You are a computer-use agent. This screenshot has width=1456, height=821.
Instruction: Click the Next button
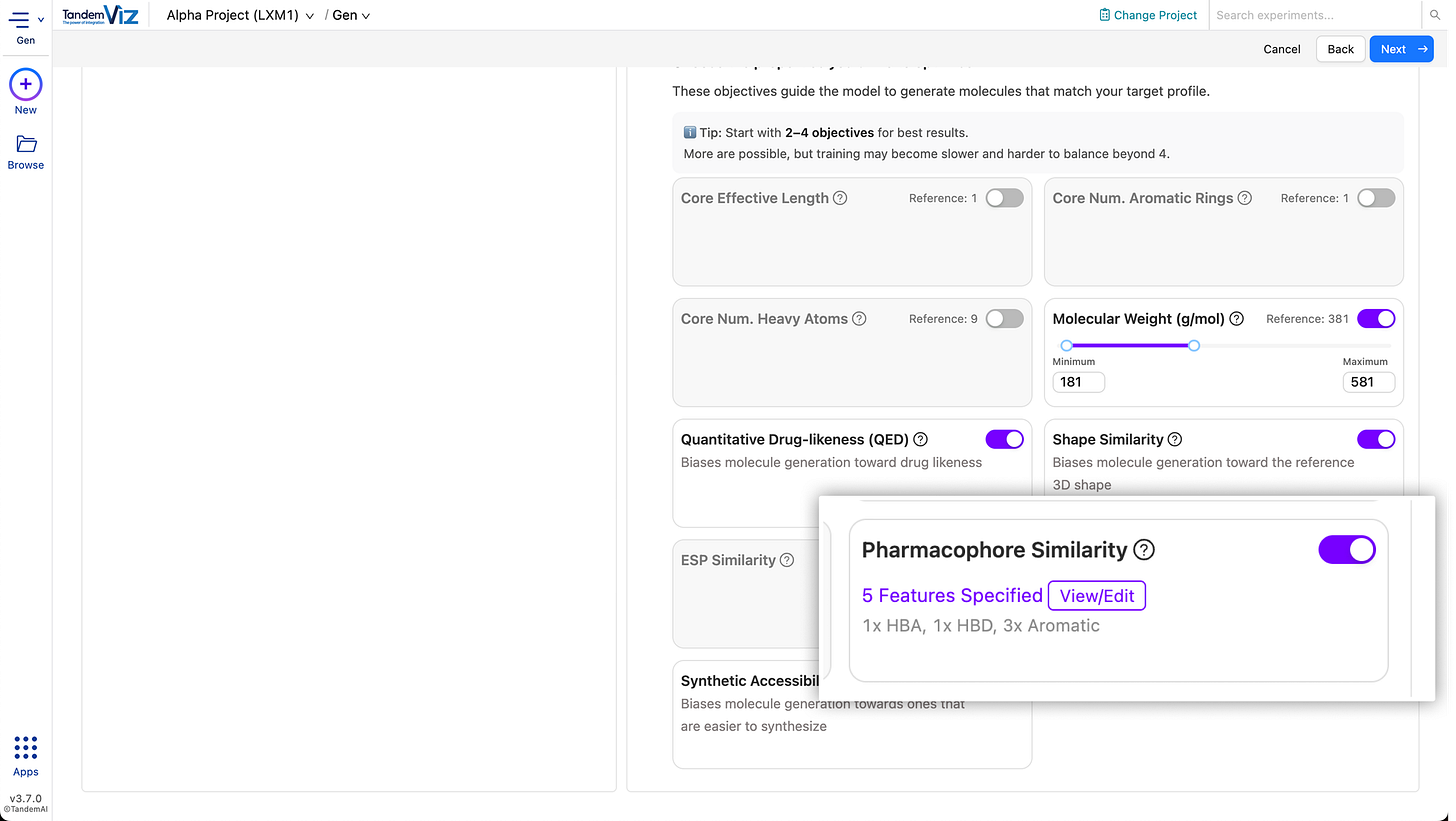tap(1400, 49)
